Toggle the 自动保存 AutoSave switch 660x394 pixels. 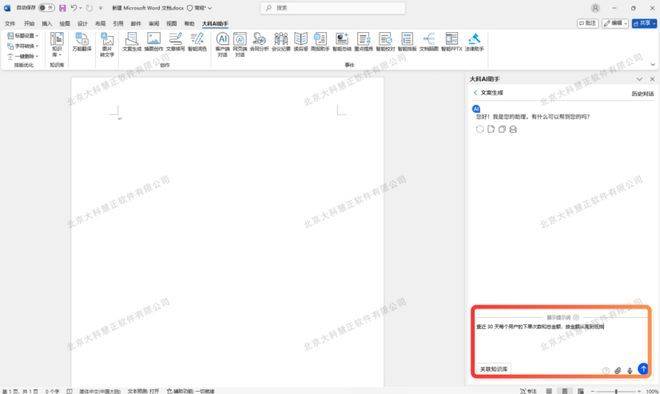[47, 8]
